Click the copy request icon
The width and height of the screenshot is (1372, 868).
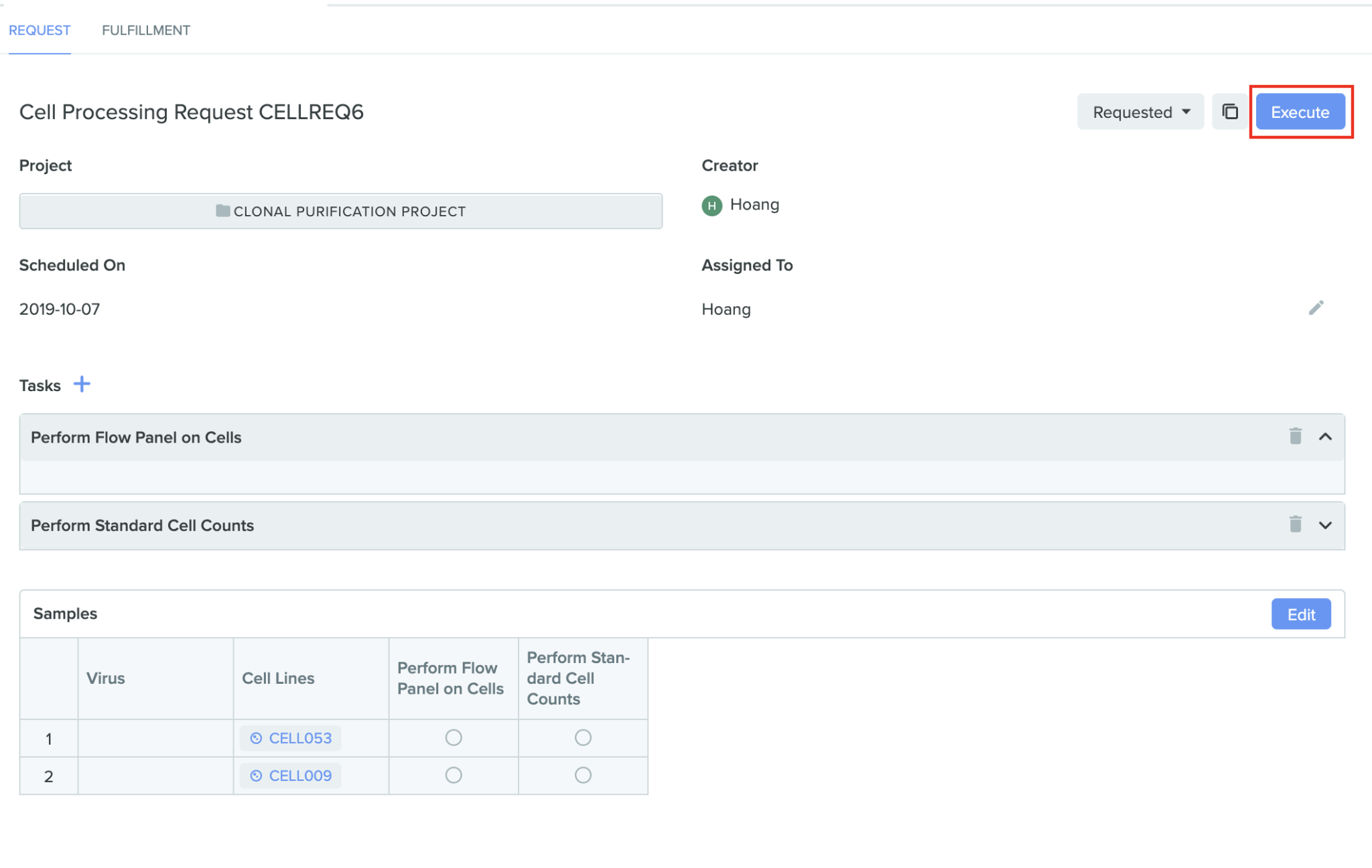[x=1230, y=112]
